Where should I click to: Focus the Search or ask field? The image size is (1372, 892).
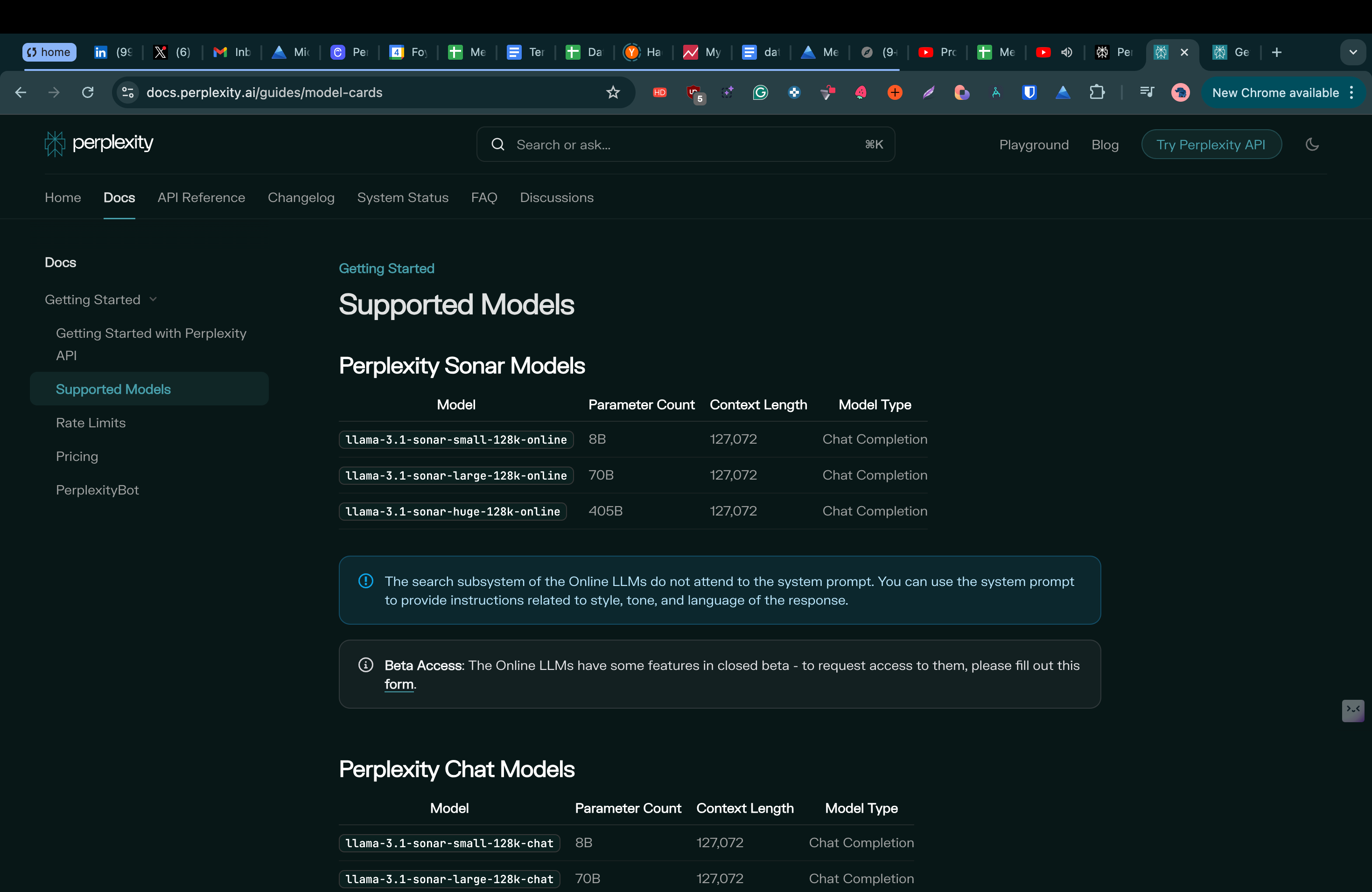click(686, 145)
